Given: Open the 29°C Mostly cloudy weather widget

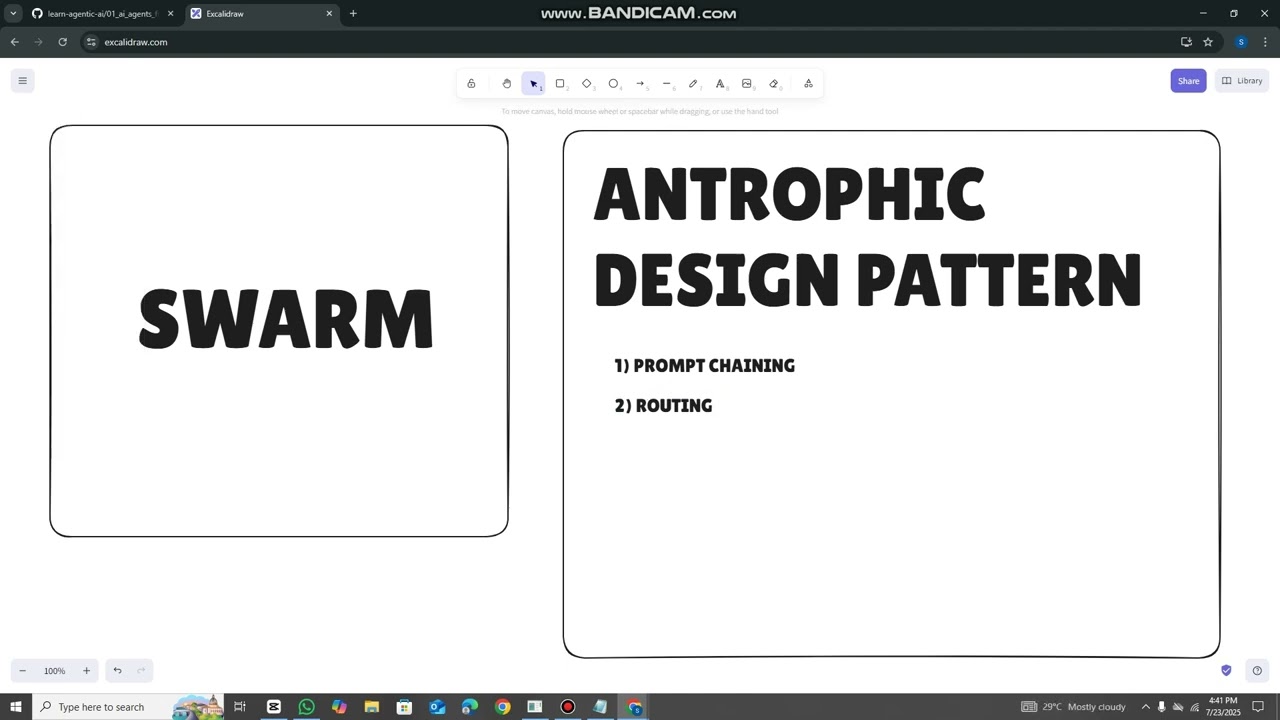Looking at the screenshot, I should [1073, 707].
